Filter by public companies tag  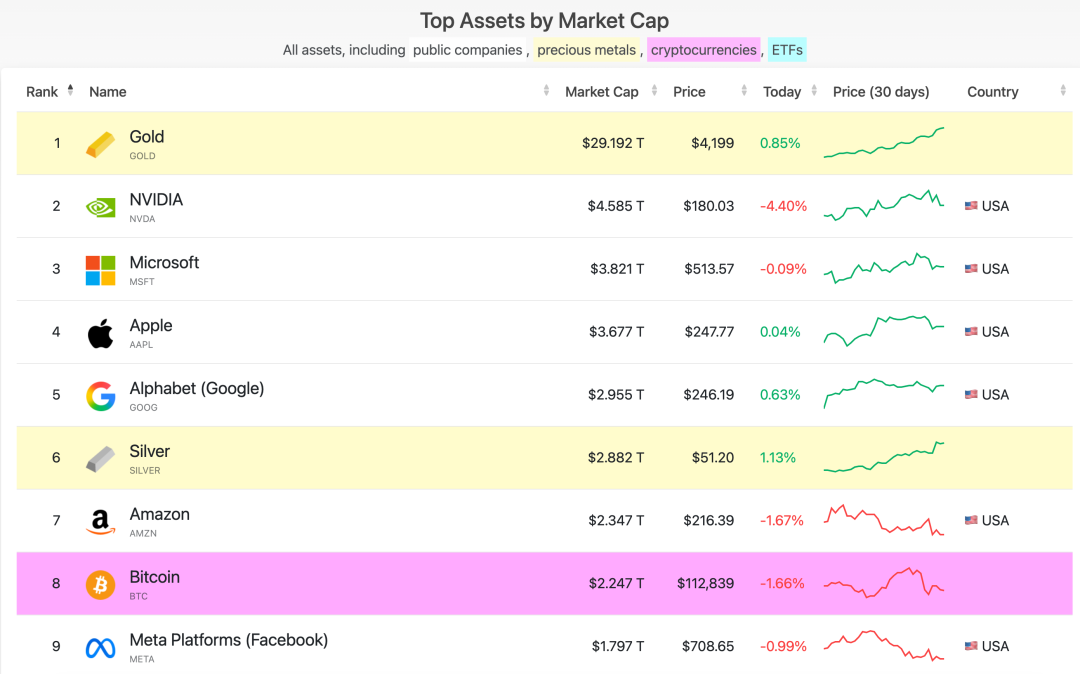(x=468, y=50)
